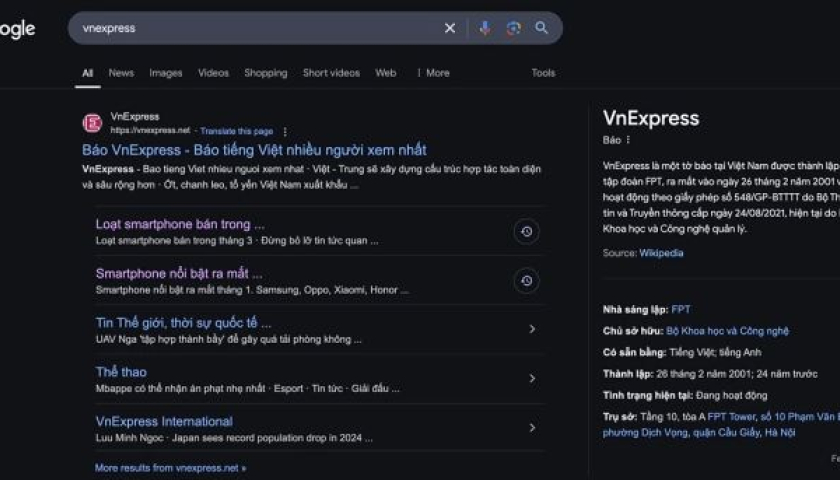840x480 pixels.
Task: Open Google Lens image search icon
Action: click(x=513, y=28)
